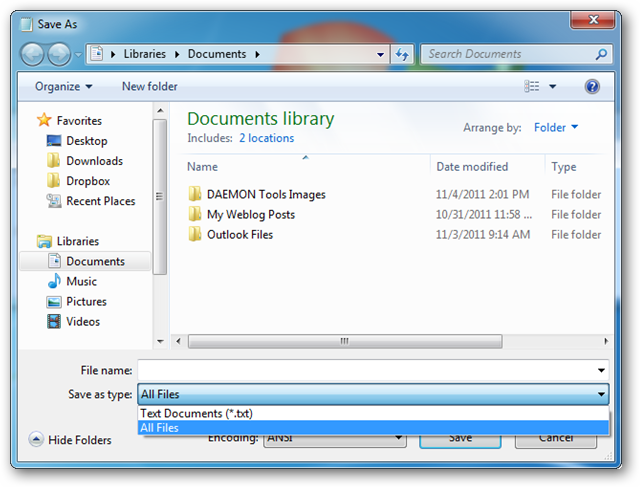Viewport: 640px width, 487px height.
Task: Close the Save As dialog
Action: click(593, 20)
